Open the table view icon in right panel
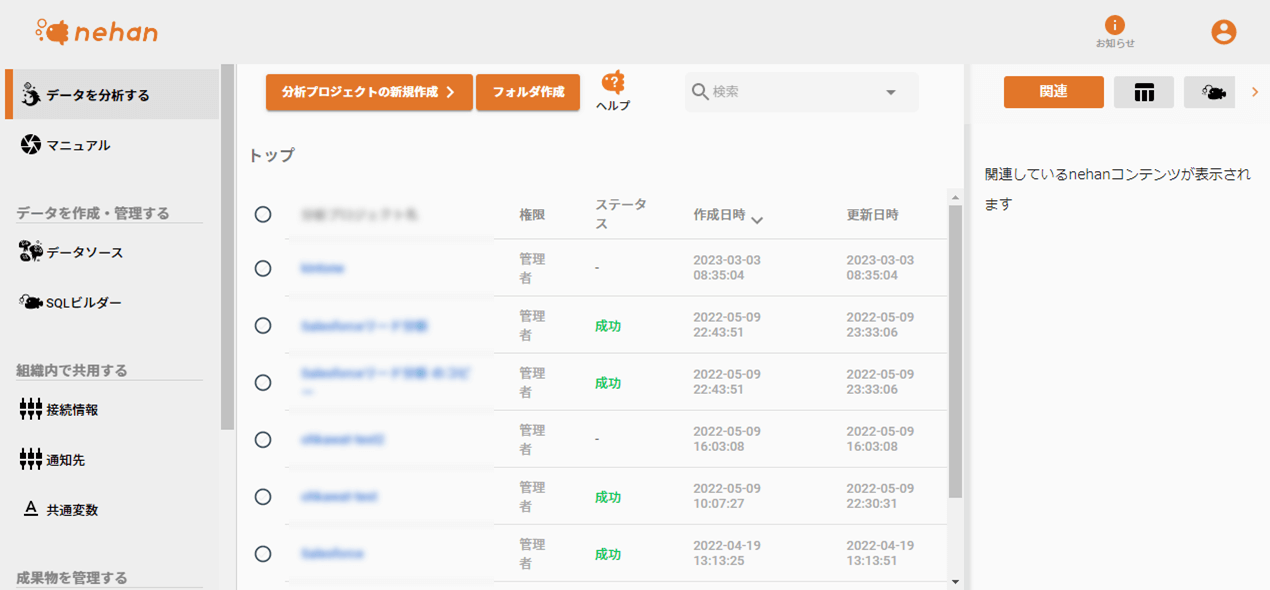The image size is (1270, 590). 1144,92
